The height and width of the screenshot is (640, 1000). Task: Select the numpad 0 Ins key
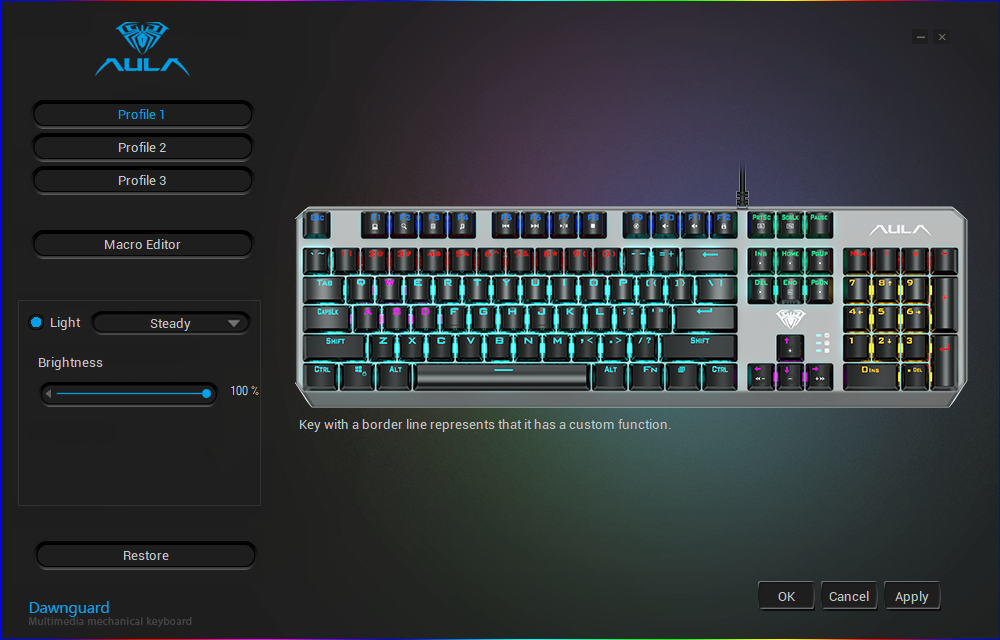click(871, 376)
